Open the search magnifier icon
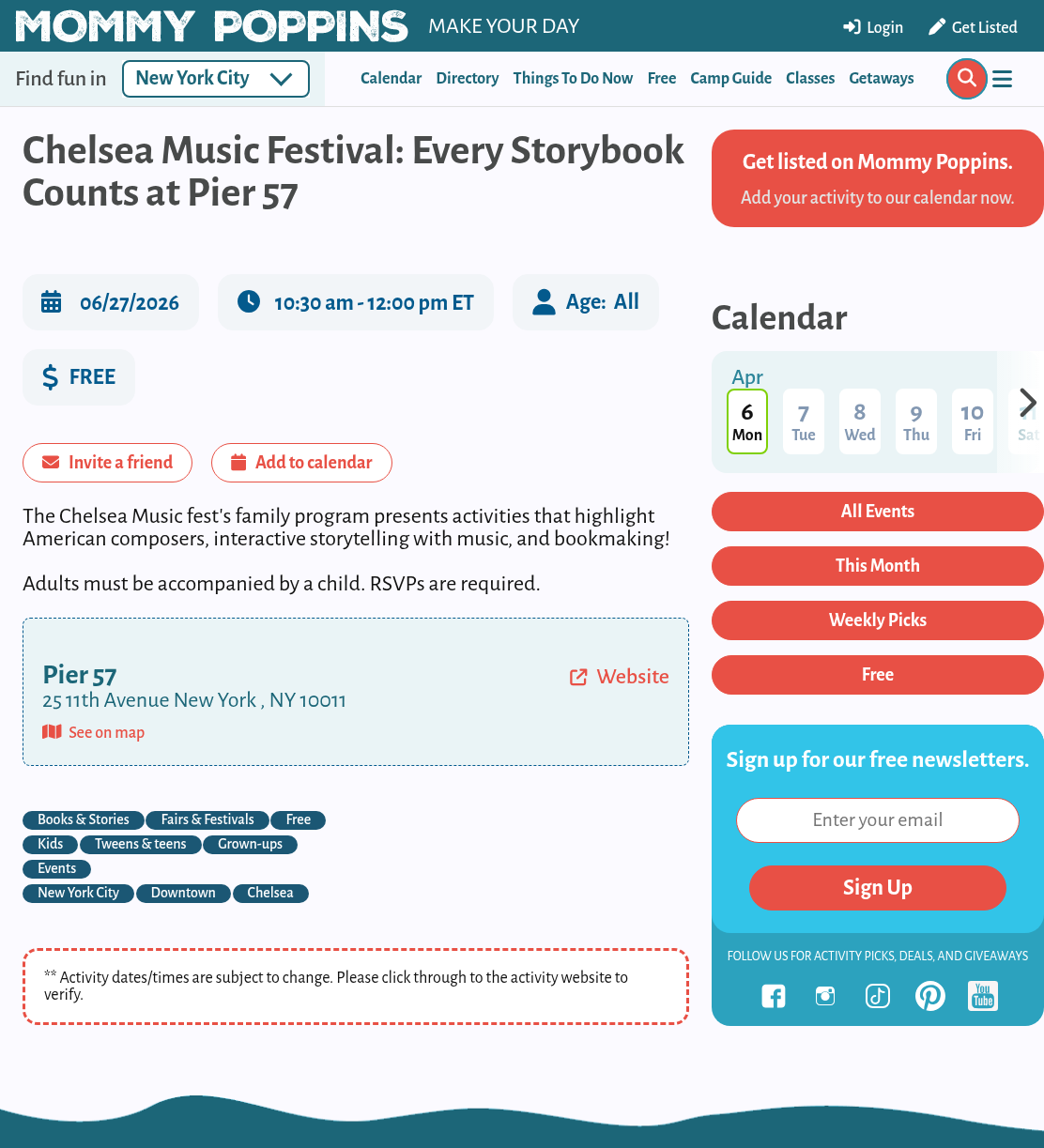This screenshot has width=1044, height=1148. tap(966, 79)
